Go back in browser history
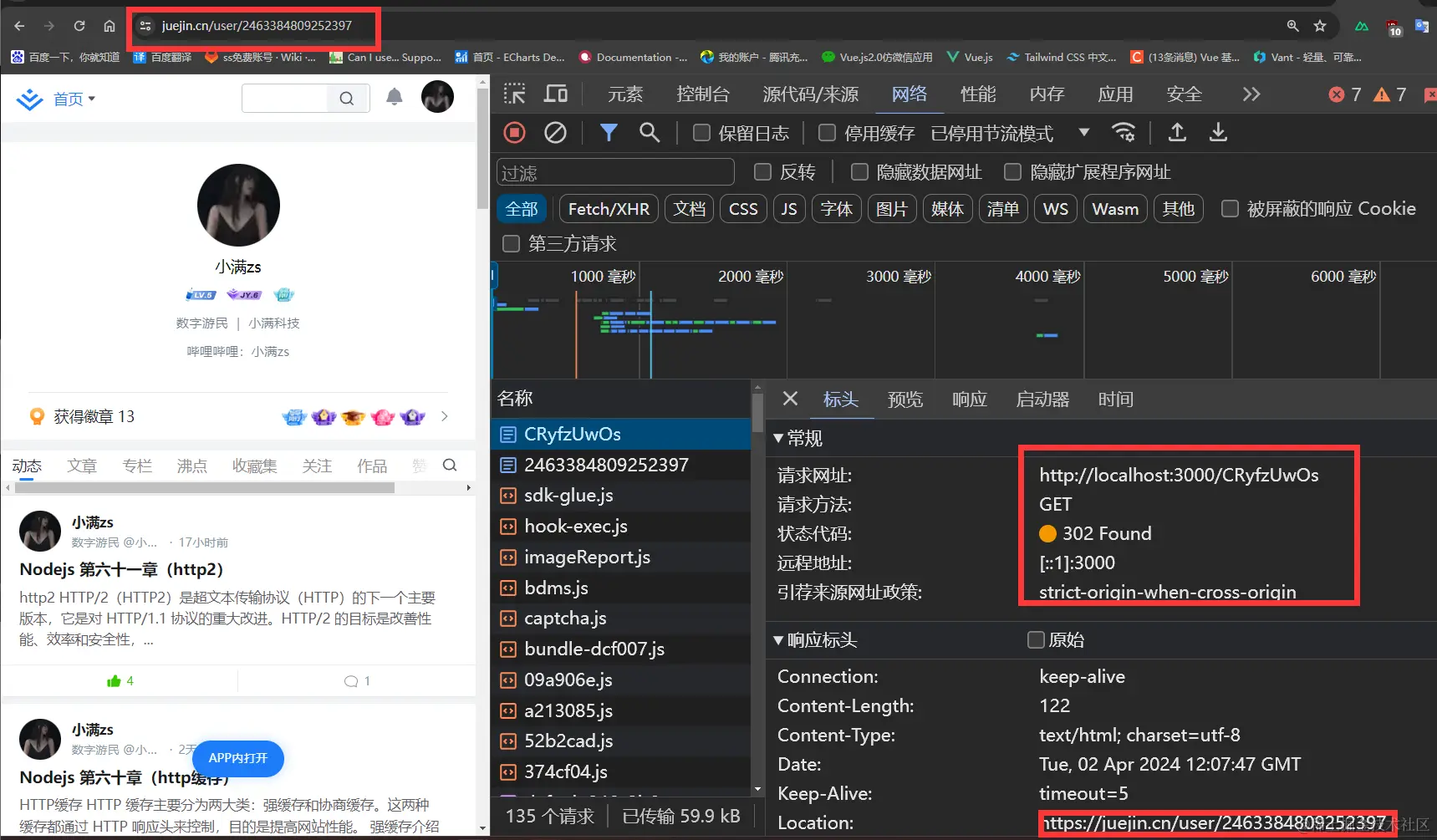 point(19,26)
